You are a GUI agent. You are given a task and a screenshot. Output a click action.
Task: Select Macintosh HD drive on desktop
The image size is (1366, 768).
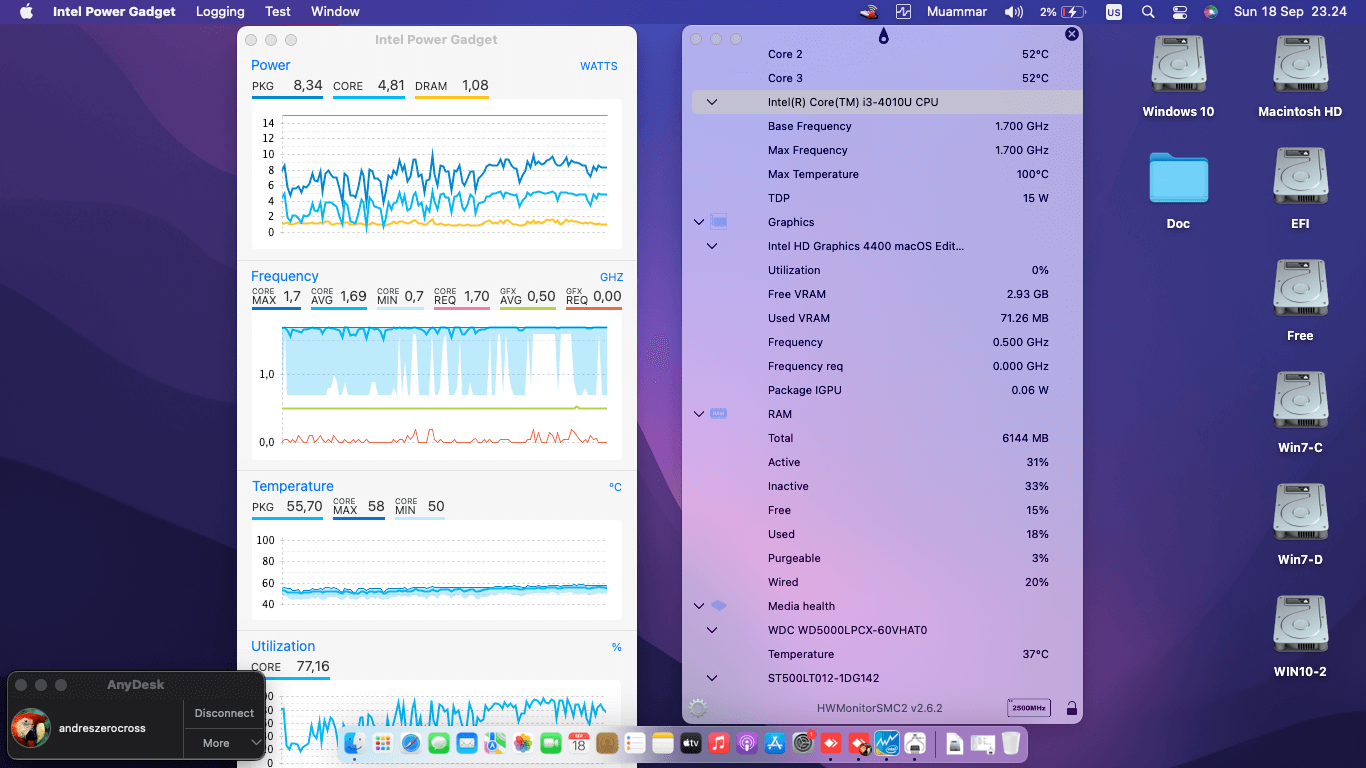point(1300,76)
